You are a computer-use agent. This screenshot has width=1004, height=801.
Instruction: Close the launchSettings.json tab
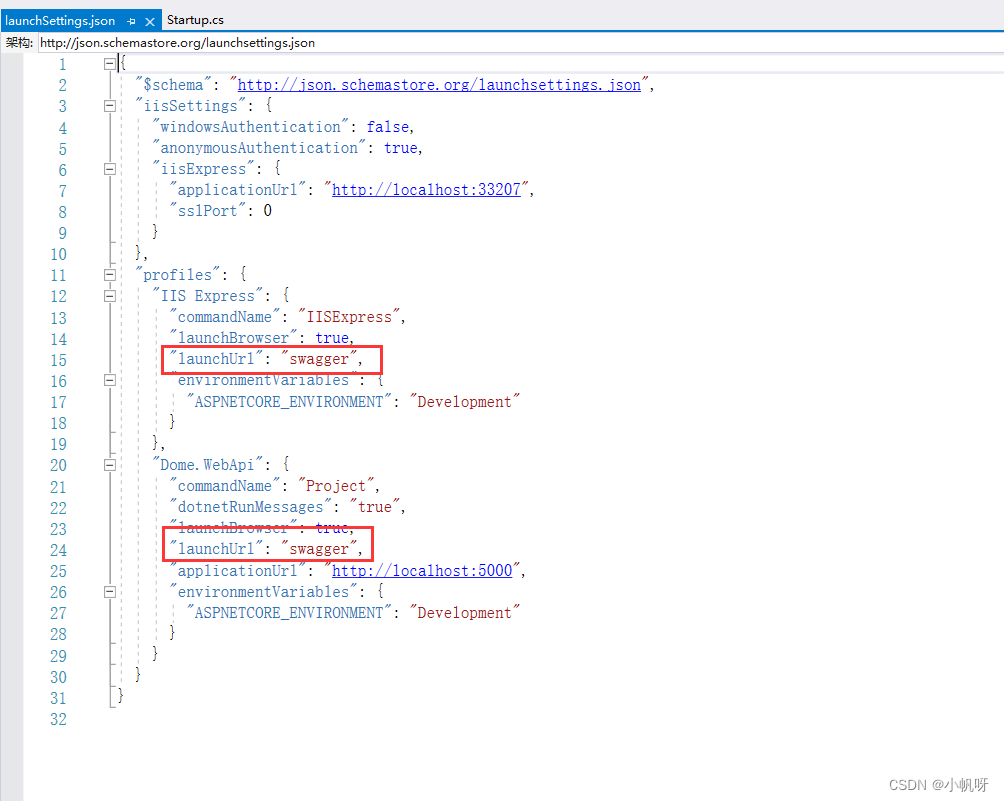coord(148,18)
